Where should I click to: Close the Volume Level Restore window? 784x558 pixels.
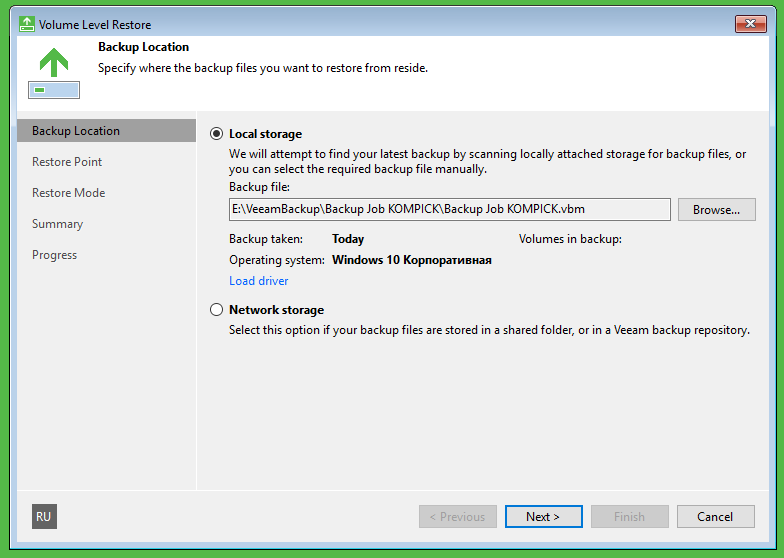pos(749,24)
